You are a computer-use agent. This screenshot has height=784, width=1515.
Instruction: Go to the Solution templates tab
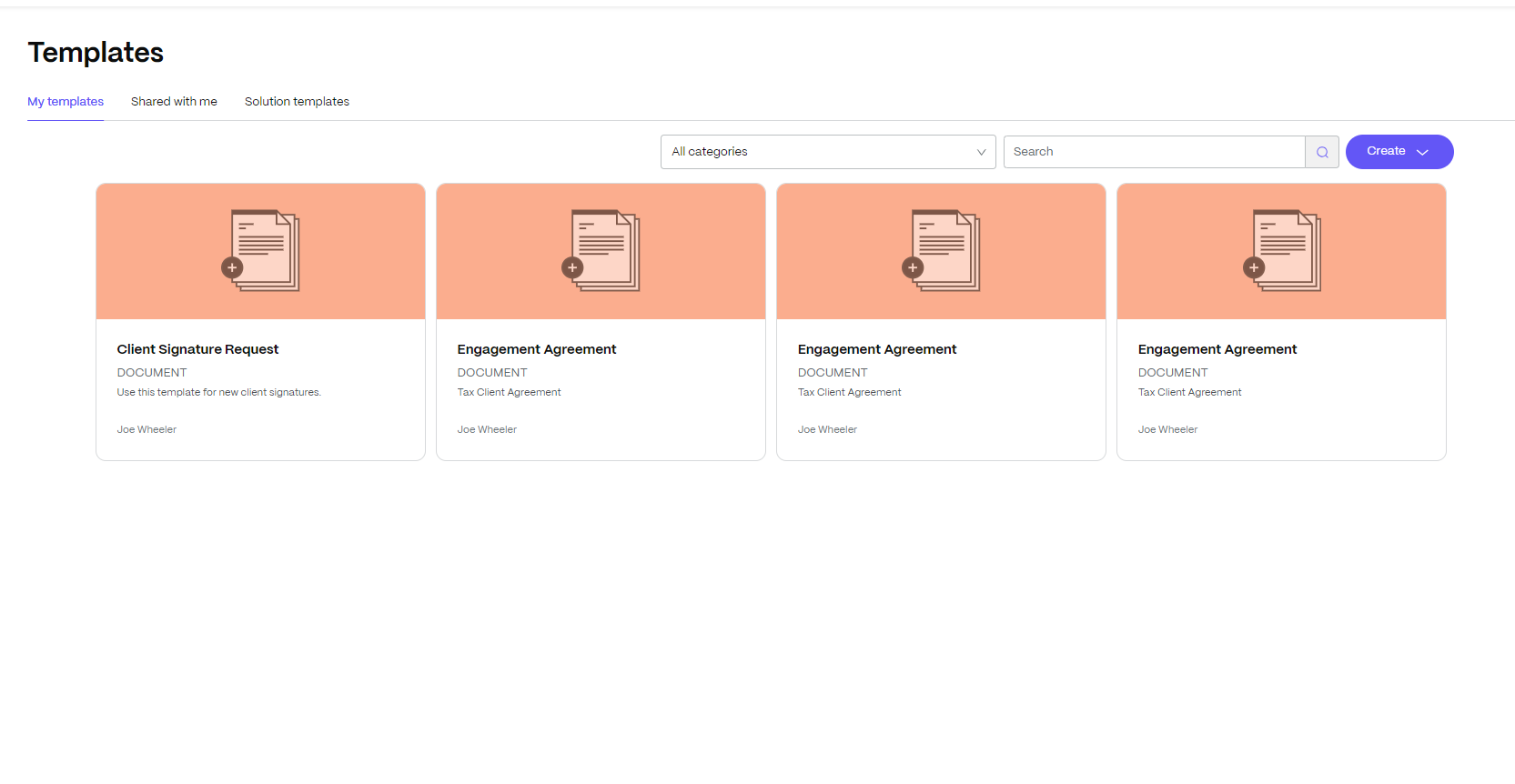pyautogui.click(x=297, y=102)
